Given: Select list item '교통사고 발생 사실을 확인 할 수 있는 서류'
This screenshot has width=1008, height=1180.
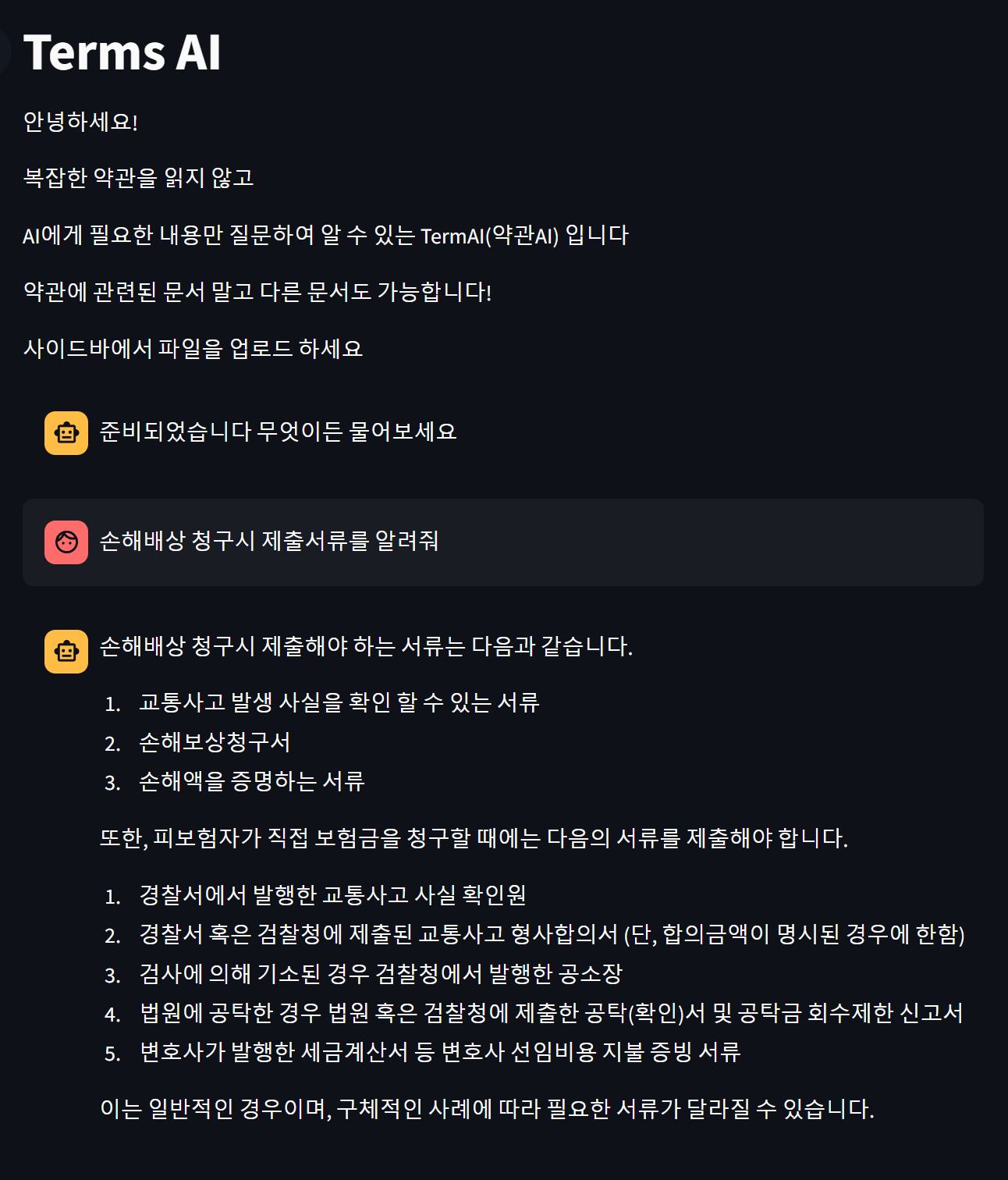Looking at the screenshot, I should 339,702.
